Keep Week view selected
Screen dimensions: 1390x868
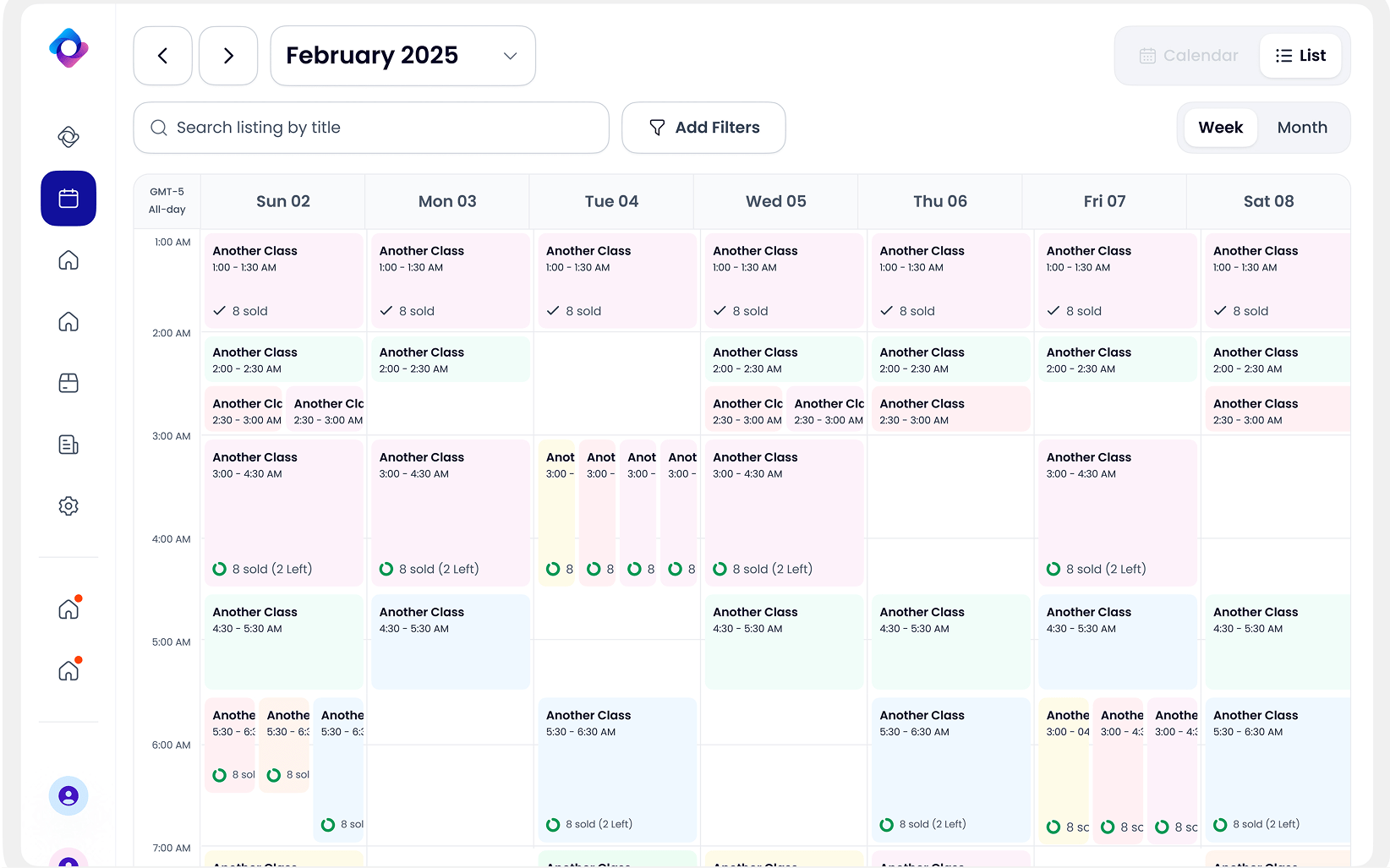point(1221,128)
